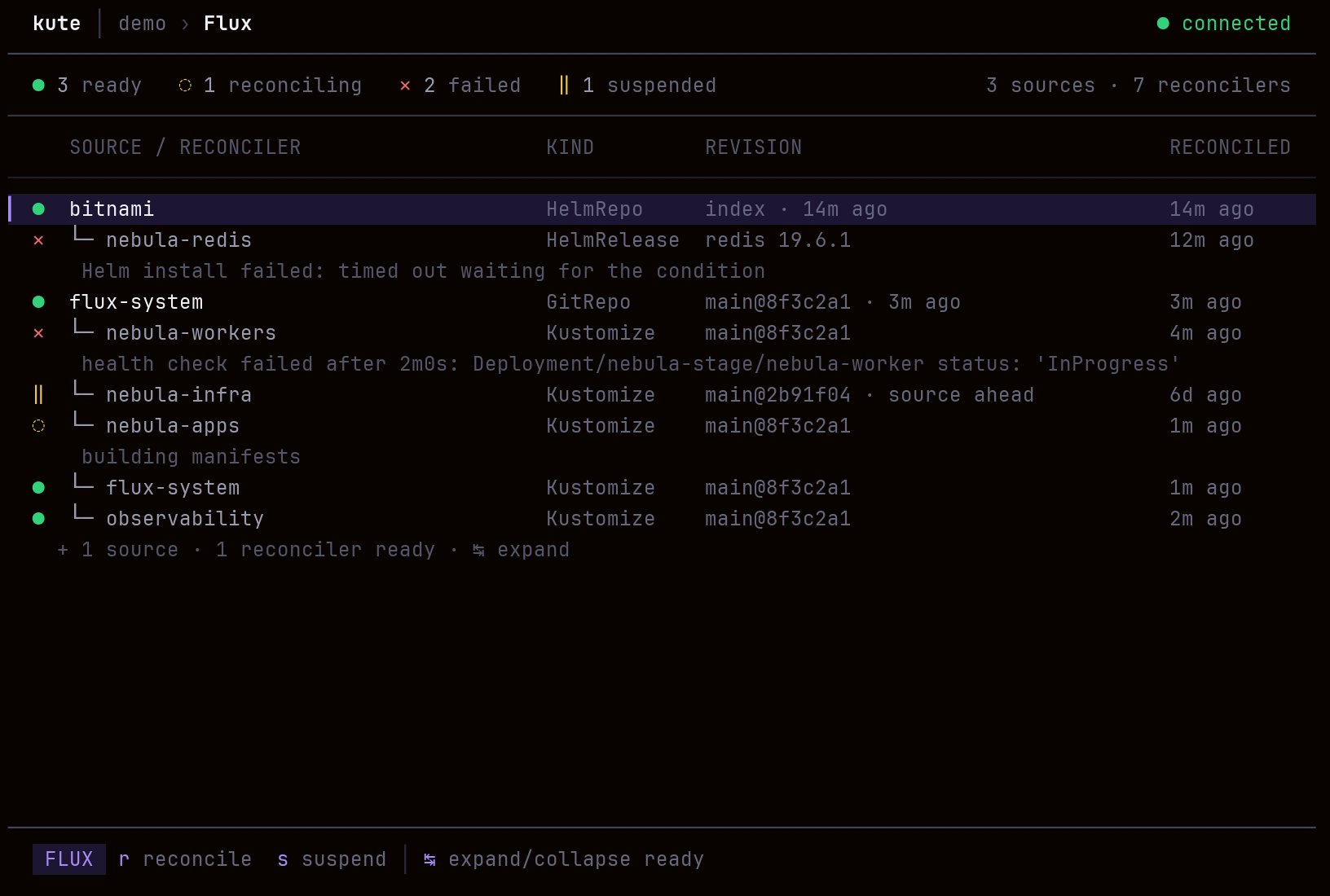
Task: Select the observability reconciler
Action: pos(662,519)
